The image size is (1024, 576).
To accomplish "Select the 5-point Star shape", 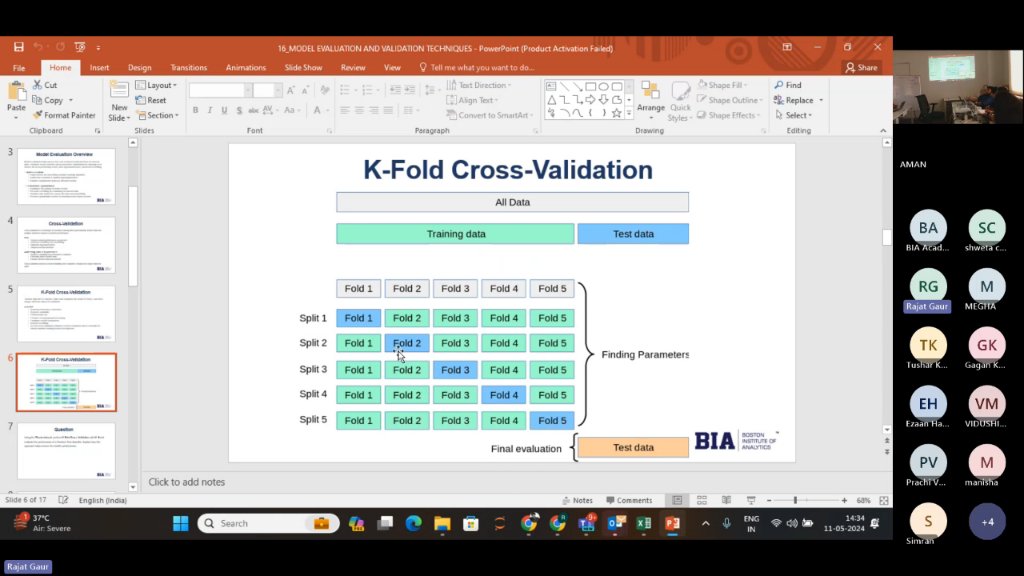I will tap(616, 113).
